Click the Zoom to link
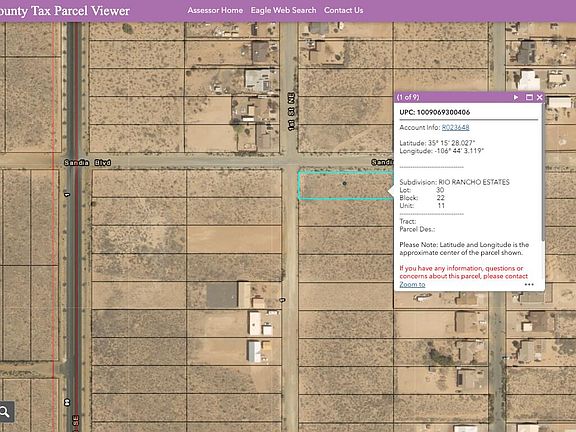 coord(412,284)
